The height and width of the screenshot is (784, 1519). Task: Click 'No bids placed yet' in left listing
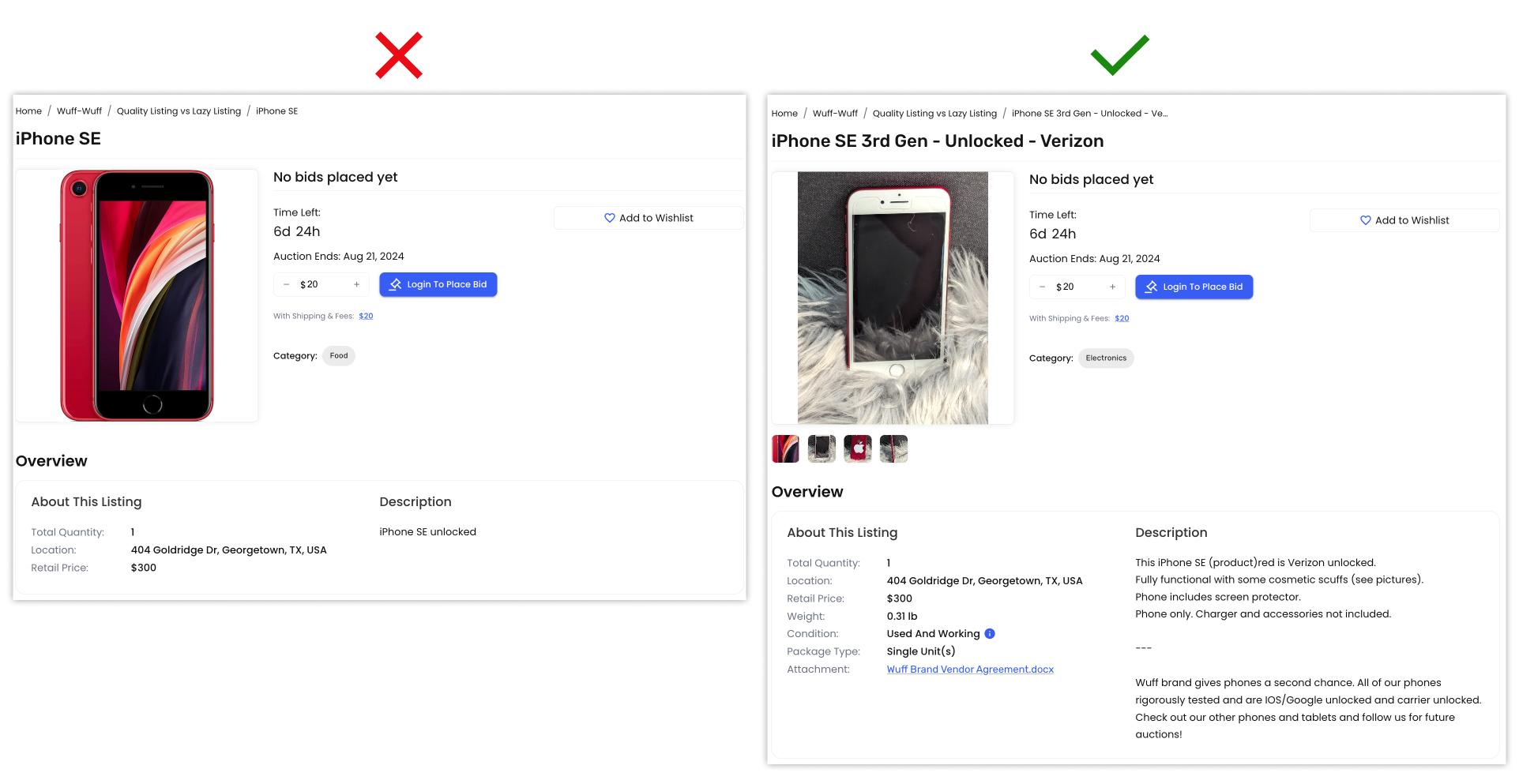click(x=335, y=178)
